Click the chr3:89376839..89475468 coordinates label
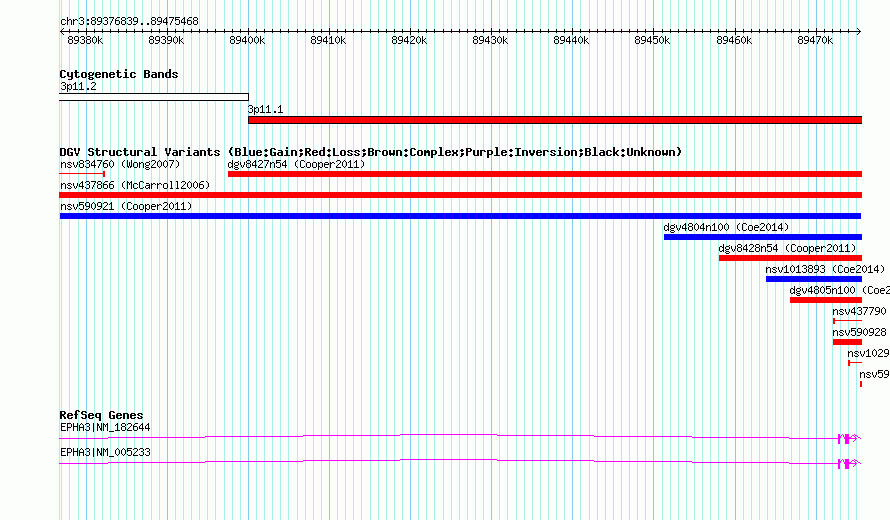 click(129, 21)
